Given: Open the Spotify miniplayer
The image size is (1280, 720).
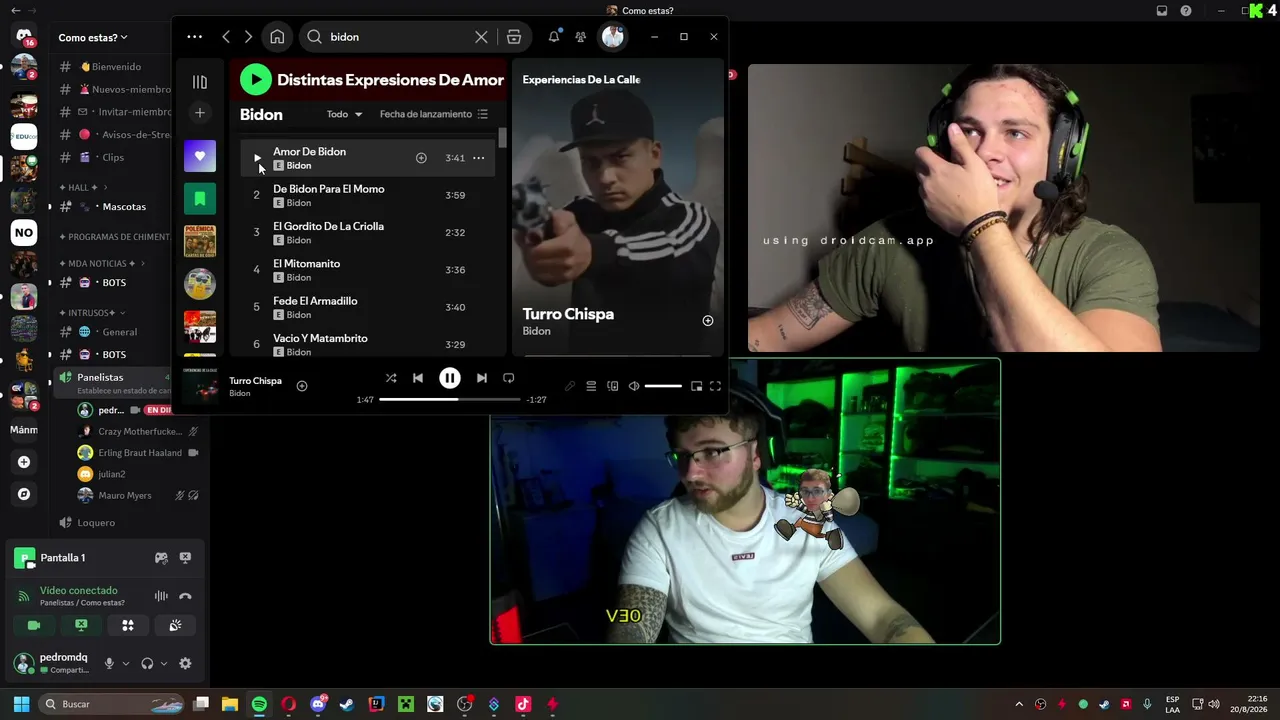Looking at the screenshot, I should 696,386.
